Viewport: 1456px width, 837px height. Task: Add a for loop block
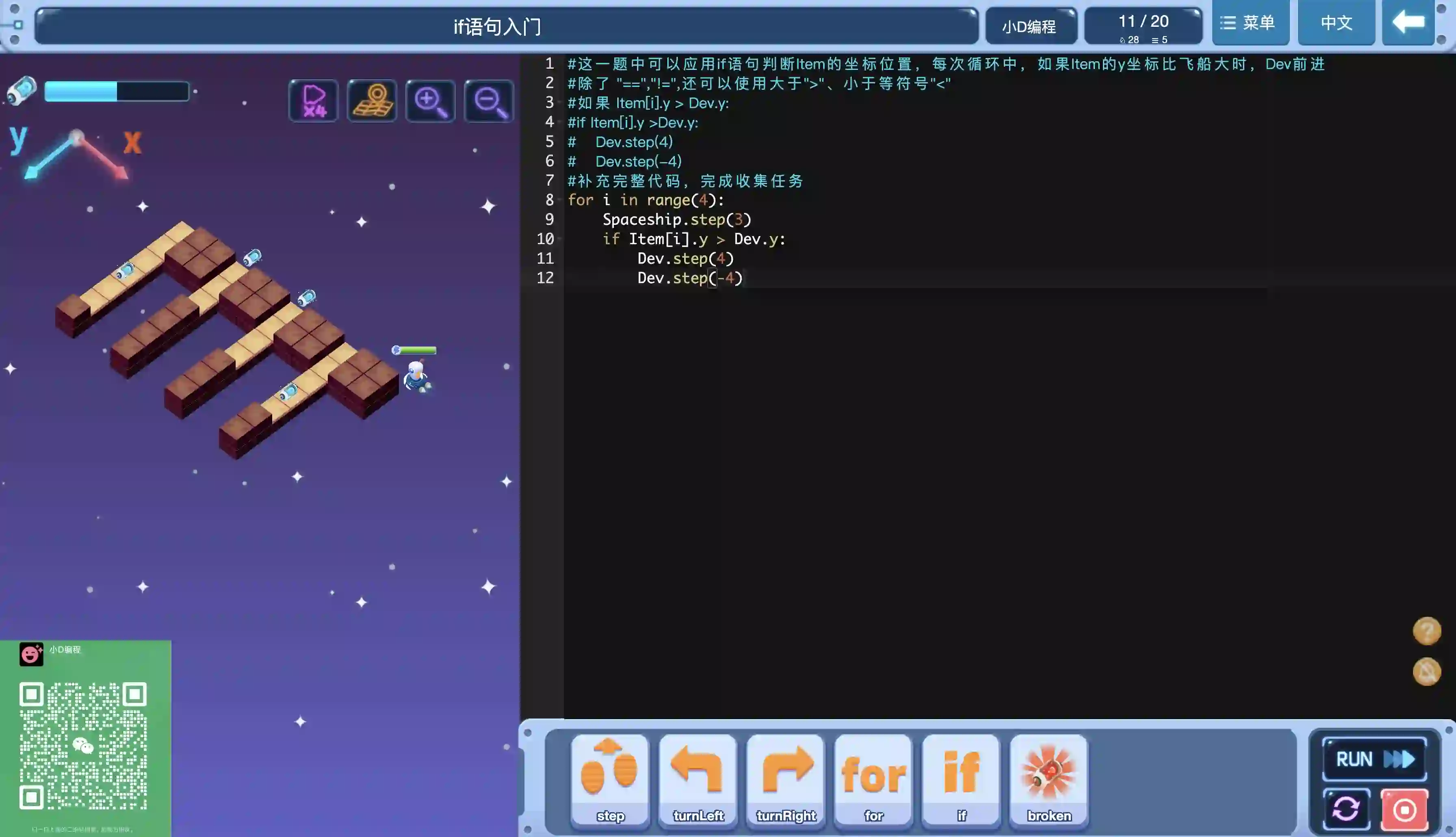coord(873,780)
